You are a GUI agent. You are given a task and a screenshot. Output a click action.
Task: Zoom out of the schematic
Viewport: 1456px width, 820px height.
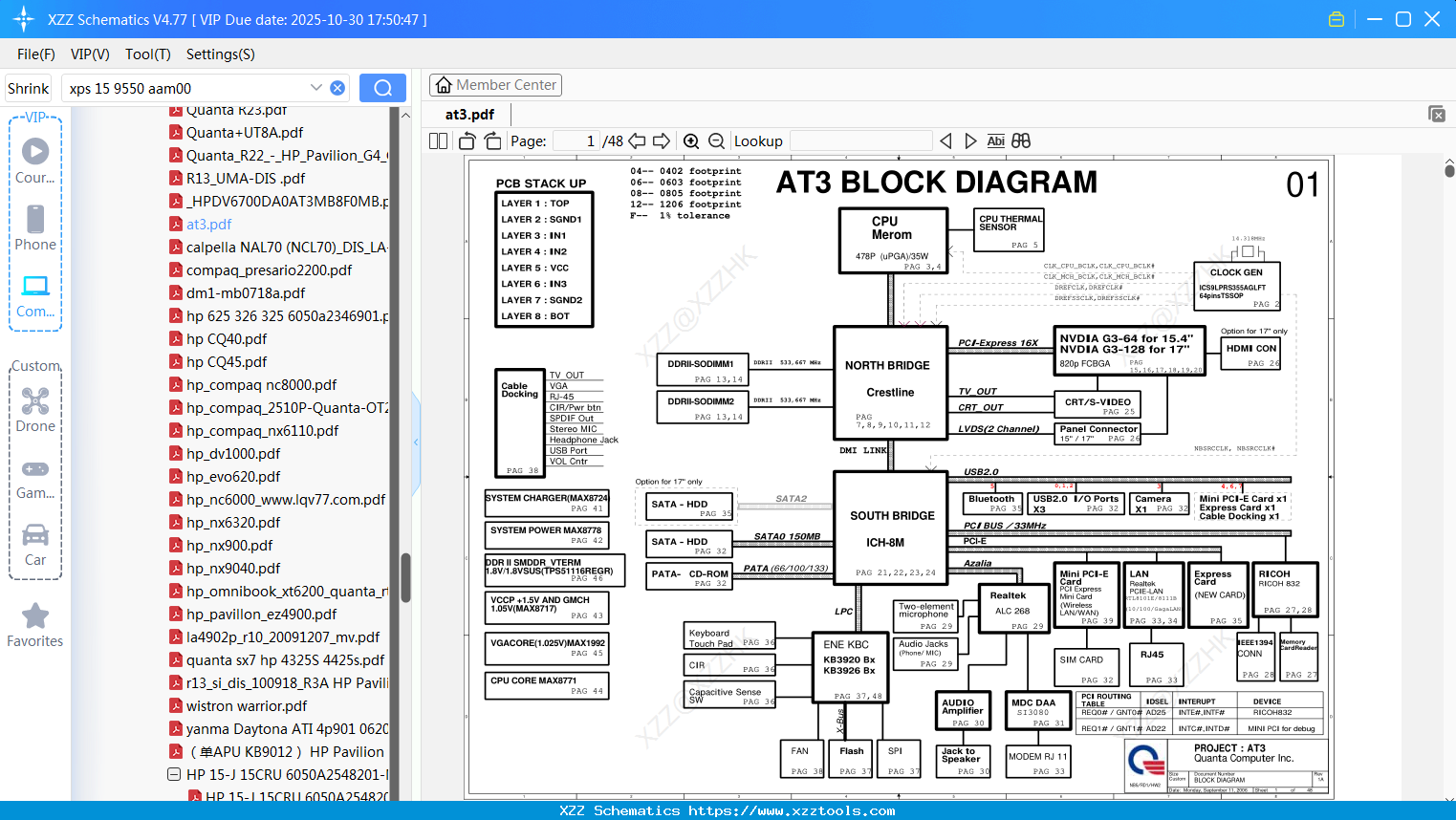coord(716,140)
